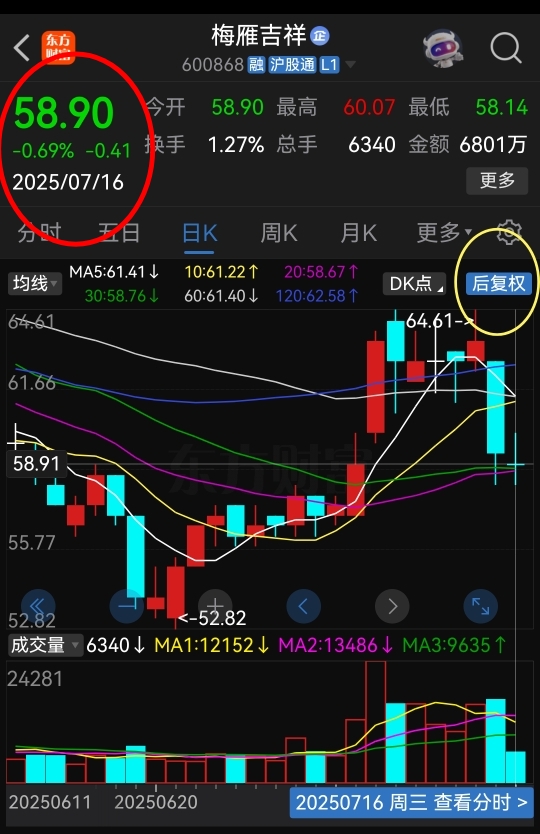540x834 pixels.
Task: Tap the fullscreen expand chart icon
Action: (x=480, y=606)
